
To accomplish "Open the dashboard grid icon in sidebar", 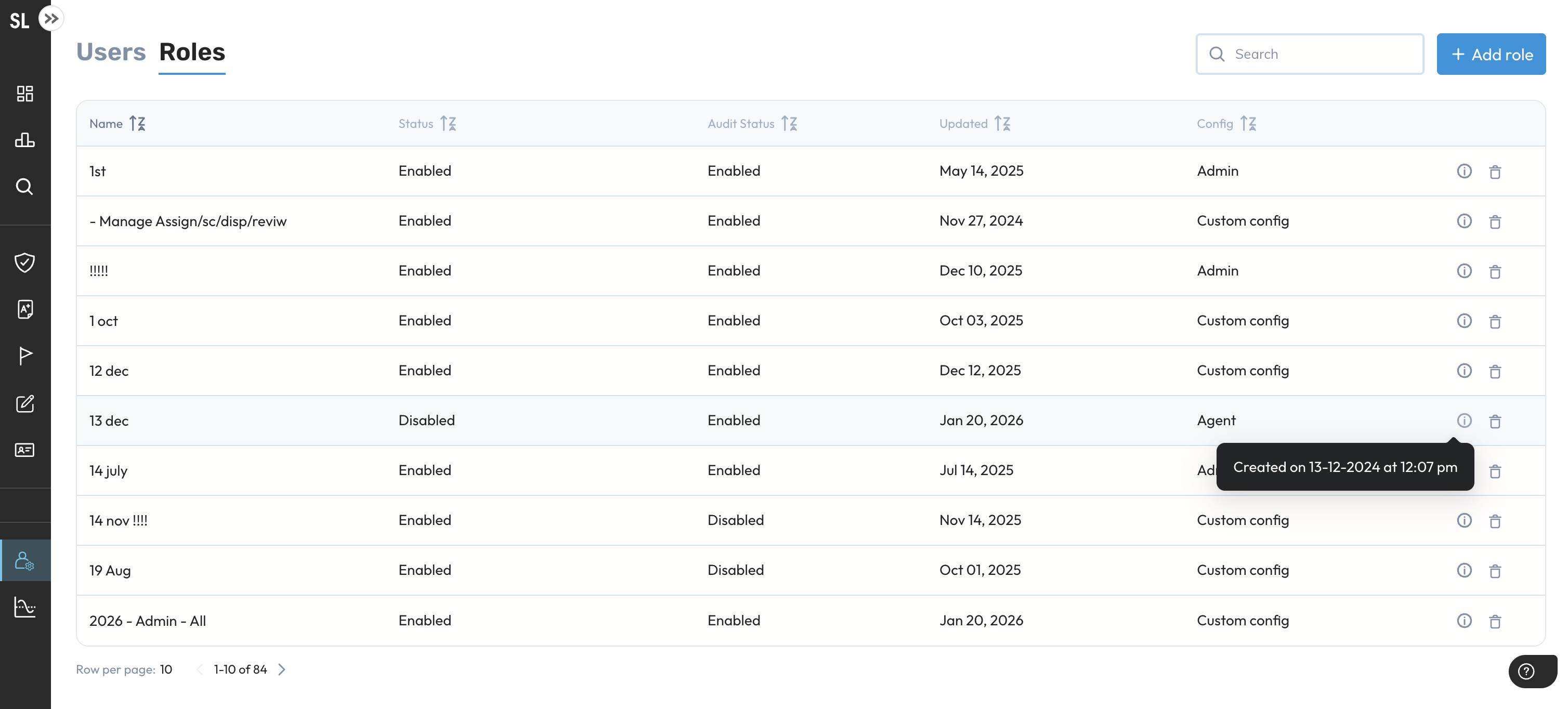I will pyautogui.click(x=25, y=93).
